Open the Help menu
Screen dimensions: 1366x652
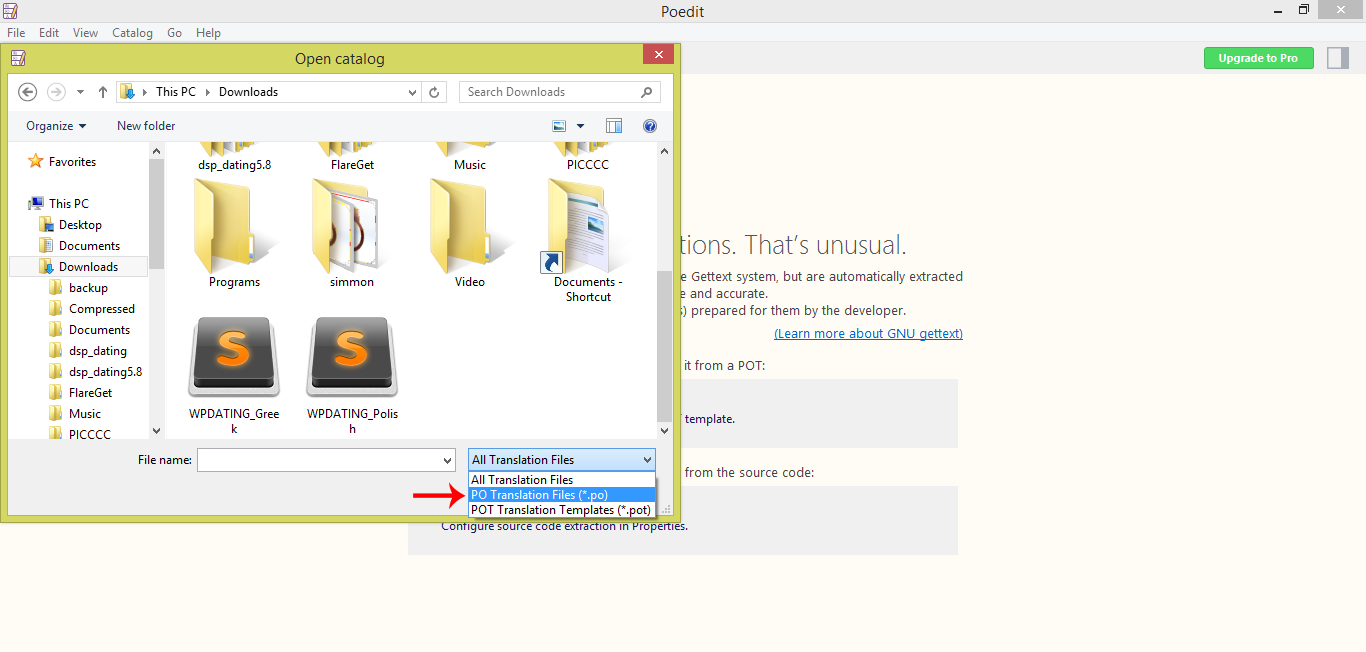208,33
